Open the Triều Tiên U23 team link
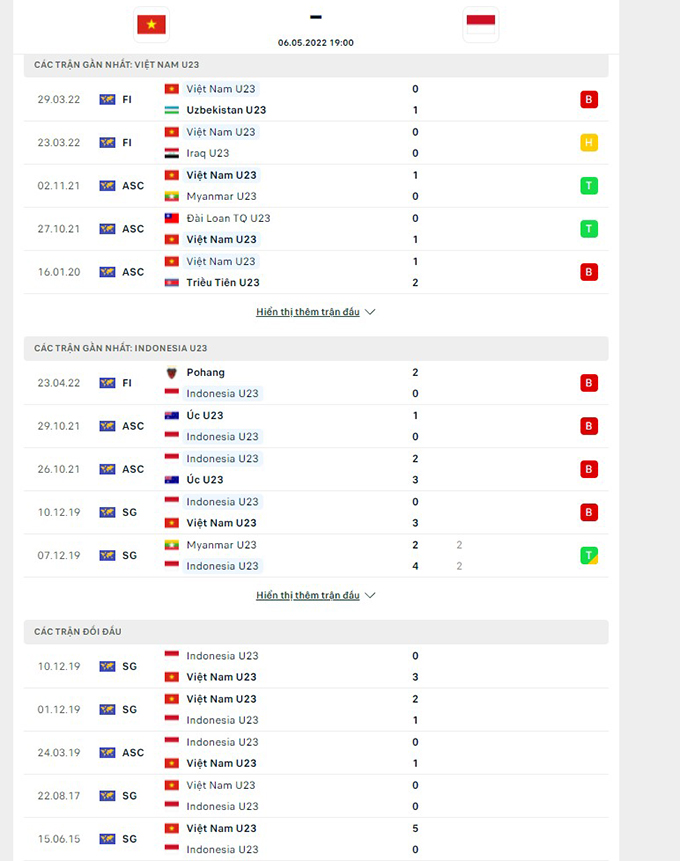This screenshot has width=680, height=861. (221, 283)
